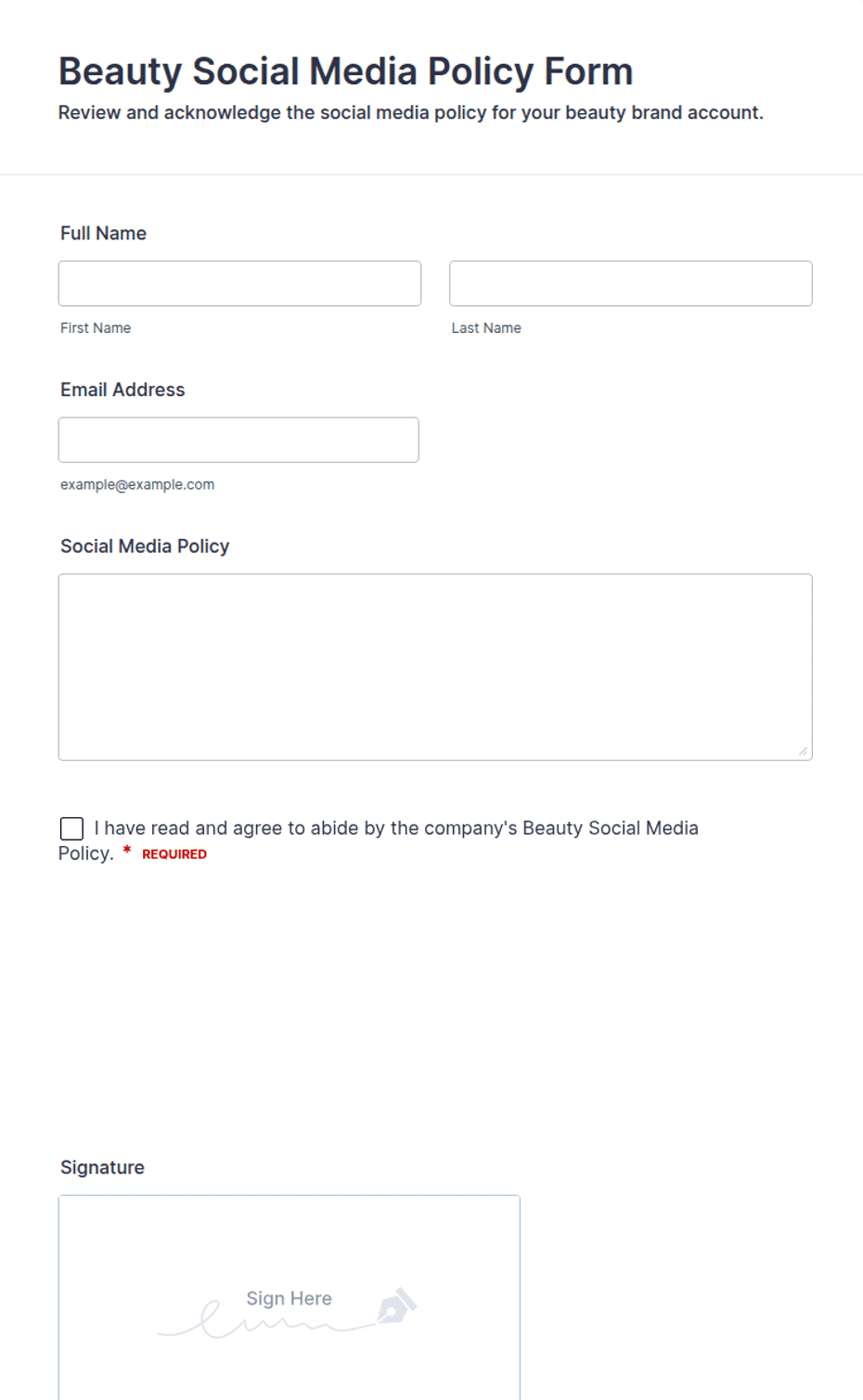Click the scribble line under Sign Here
Image resolution: width=863 pixels, height=1400 pixels.
tap(269, 1321)
